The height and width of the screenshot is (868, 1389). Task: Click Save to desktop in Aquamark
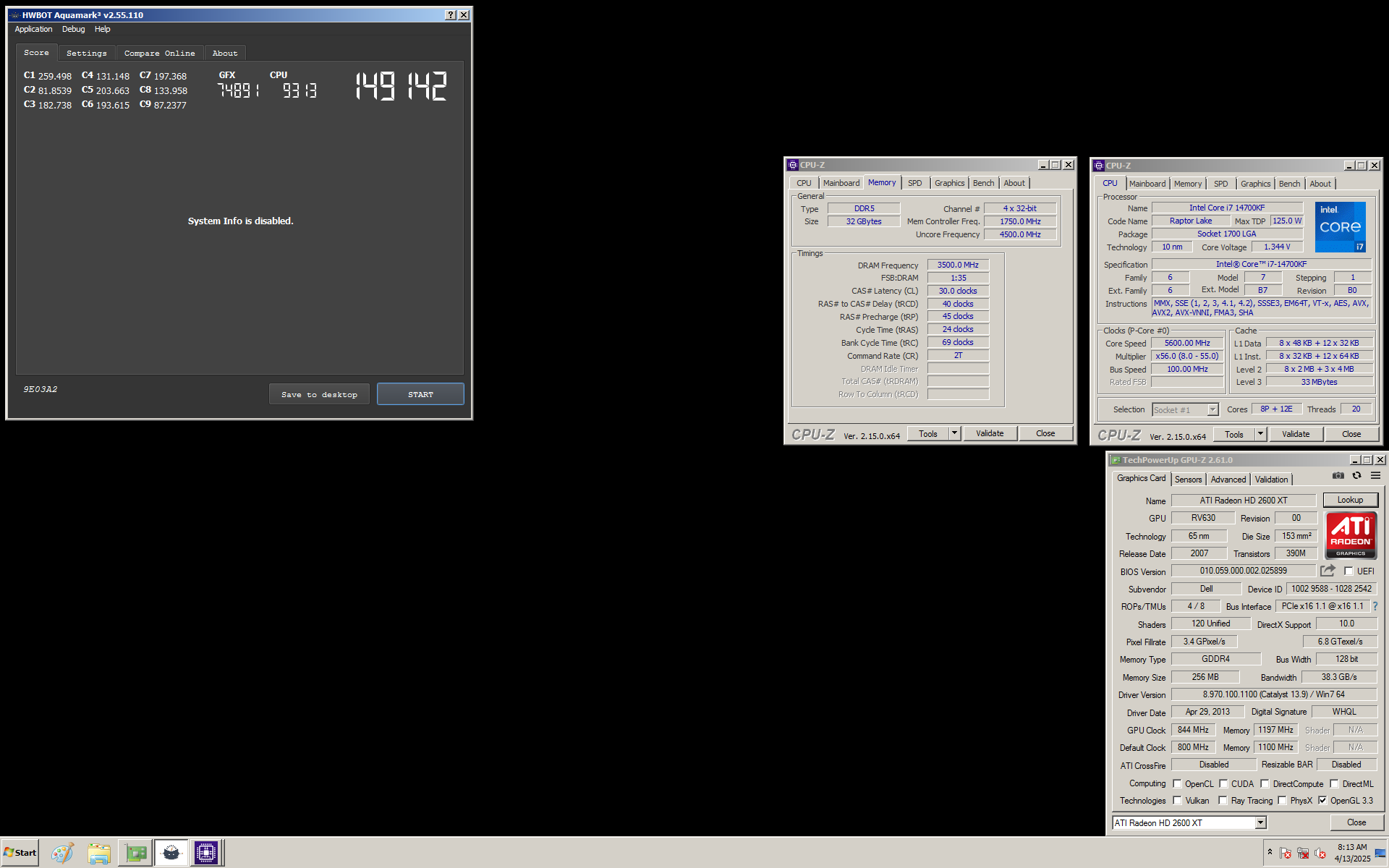(319, 394)
